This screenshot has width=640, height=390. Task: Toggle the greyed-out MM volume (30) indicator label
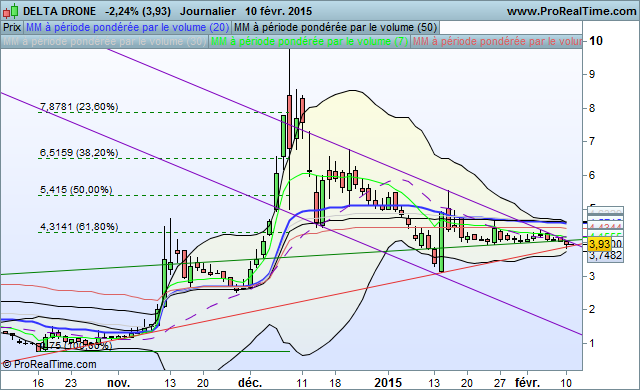104,41
